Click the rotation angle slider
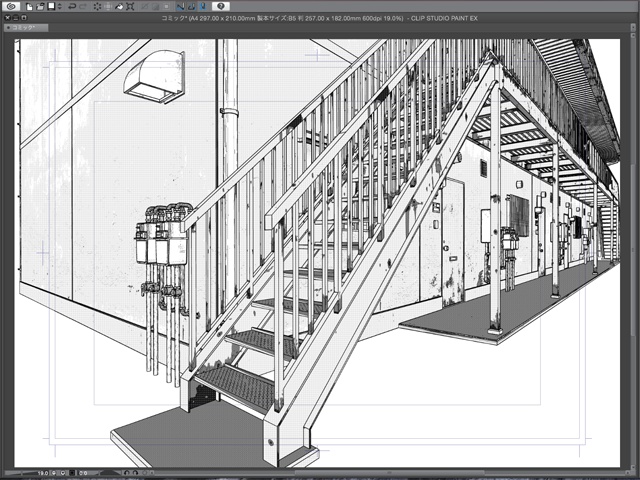 coord(110,473)
